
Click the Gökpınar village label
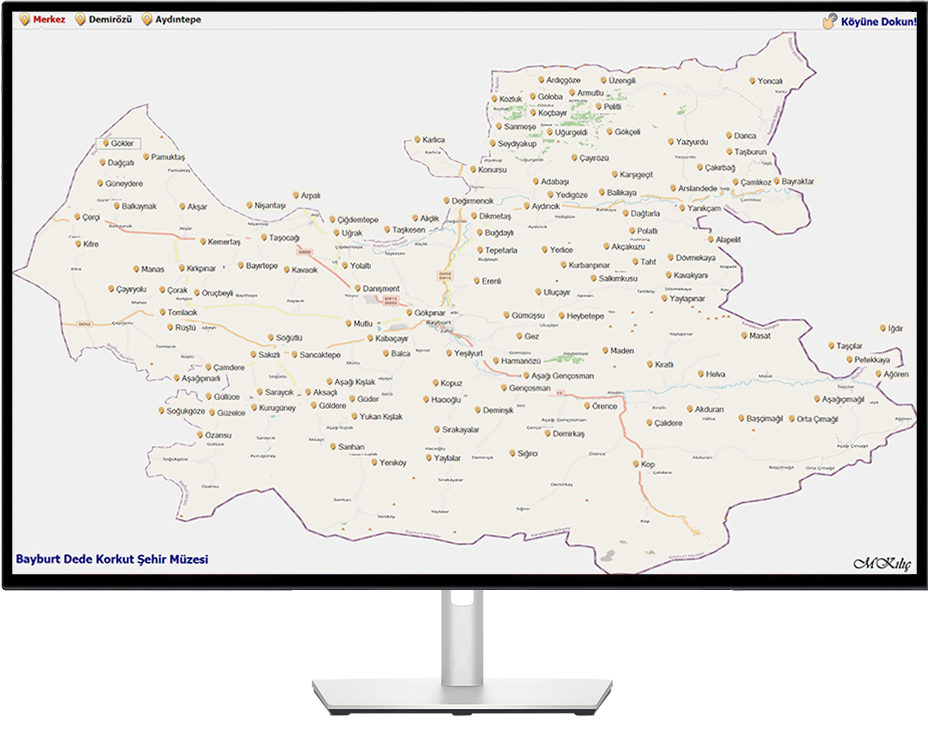429,313
